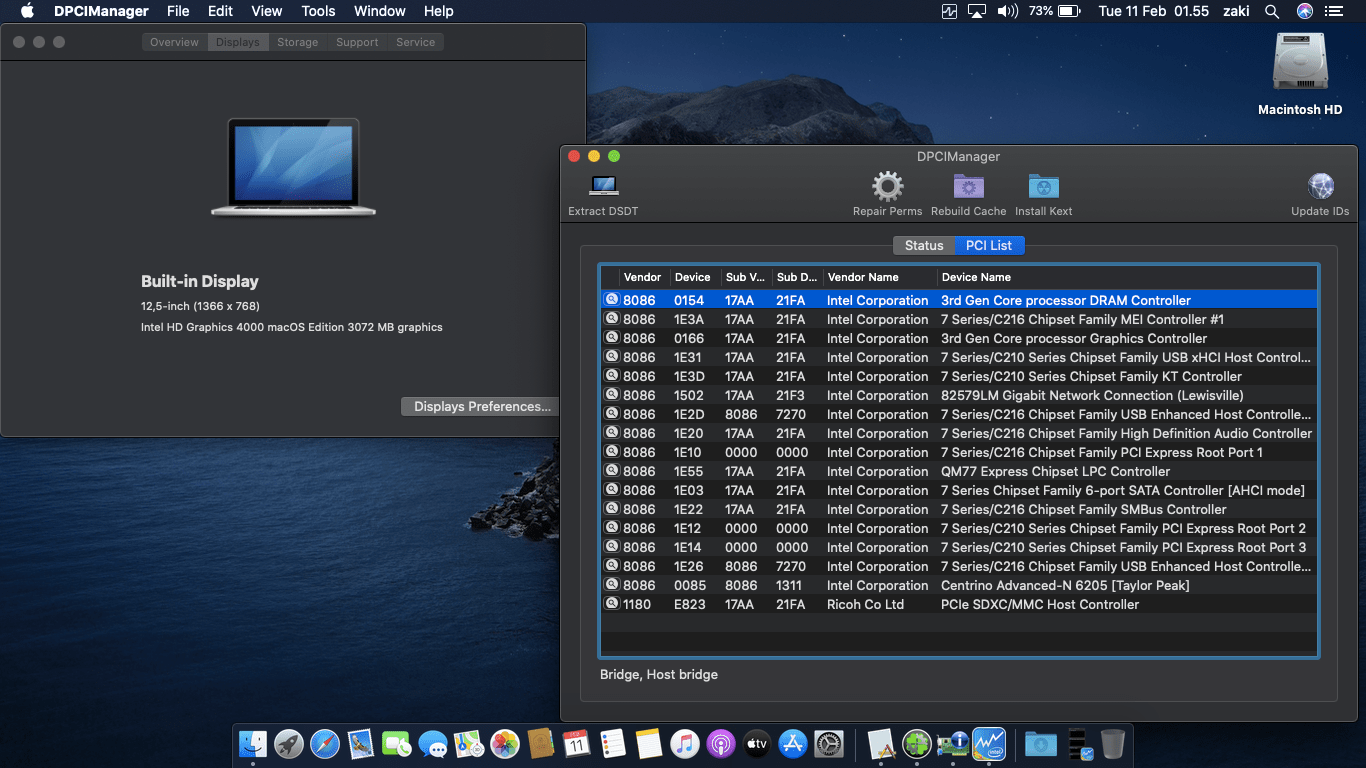This screenshot has height=768, width=1366.
Task: Open the View menu
Action: click(x=266, y=12)
